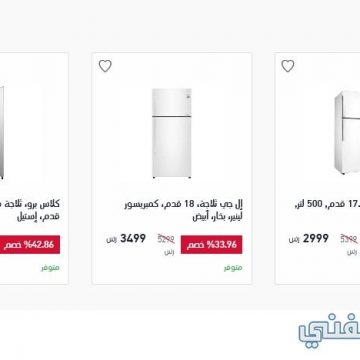The height and width of the screenshot is (360, 360).
Task: Open the 17 قدم، 500 لتر product title
Action: pos(327,204)
